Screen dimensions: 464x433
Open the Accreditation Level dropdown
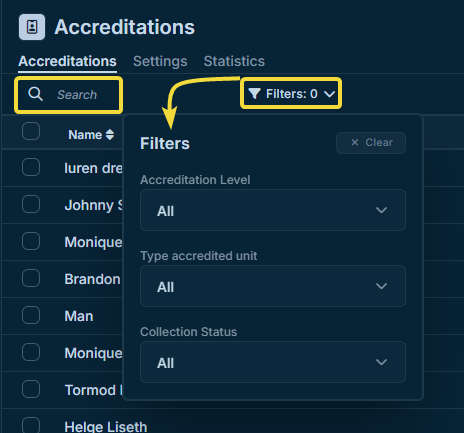point(273,210)
